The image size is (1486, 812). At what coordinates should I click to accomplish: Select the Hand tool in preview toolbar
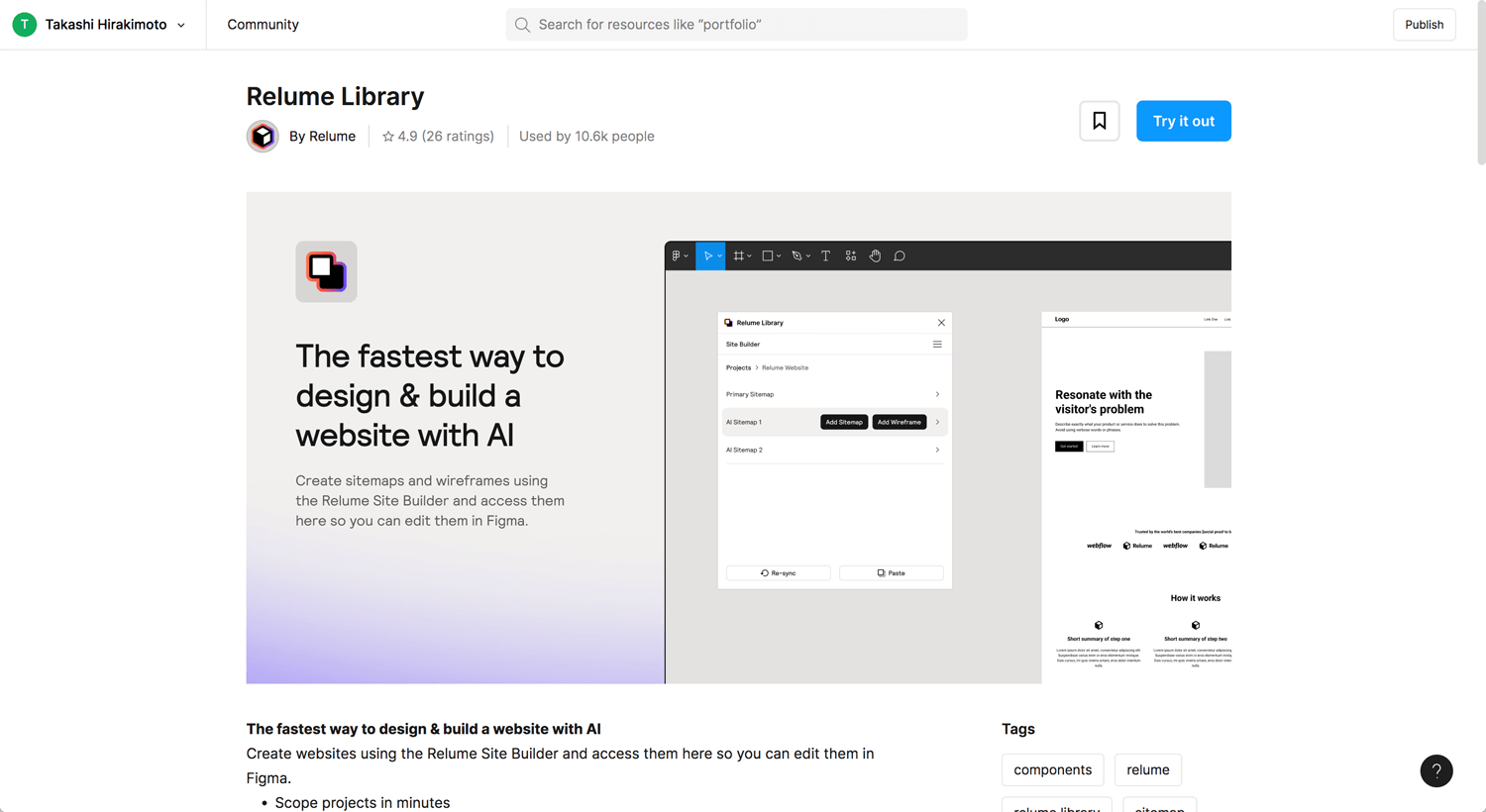coord(875,255)
